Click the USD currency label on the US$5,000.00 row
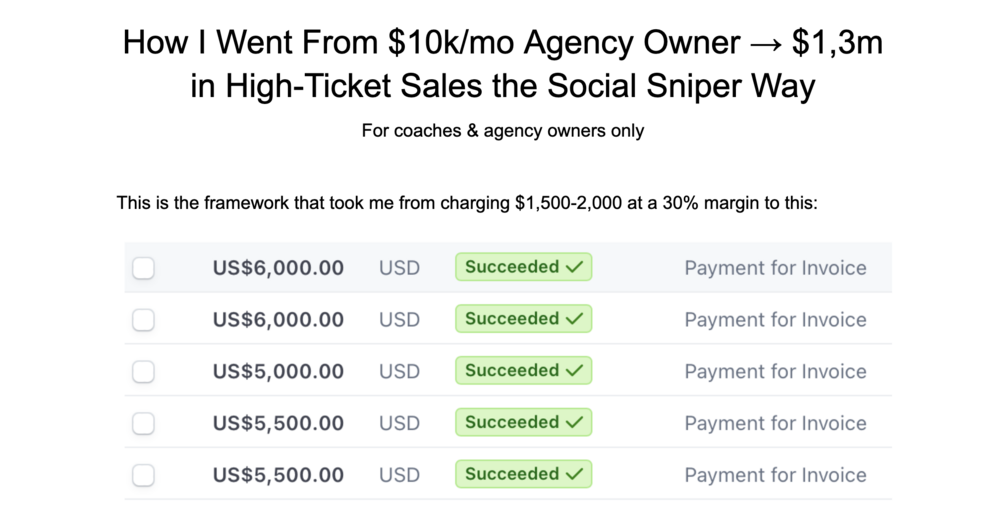 click(399, 371)
